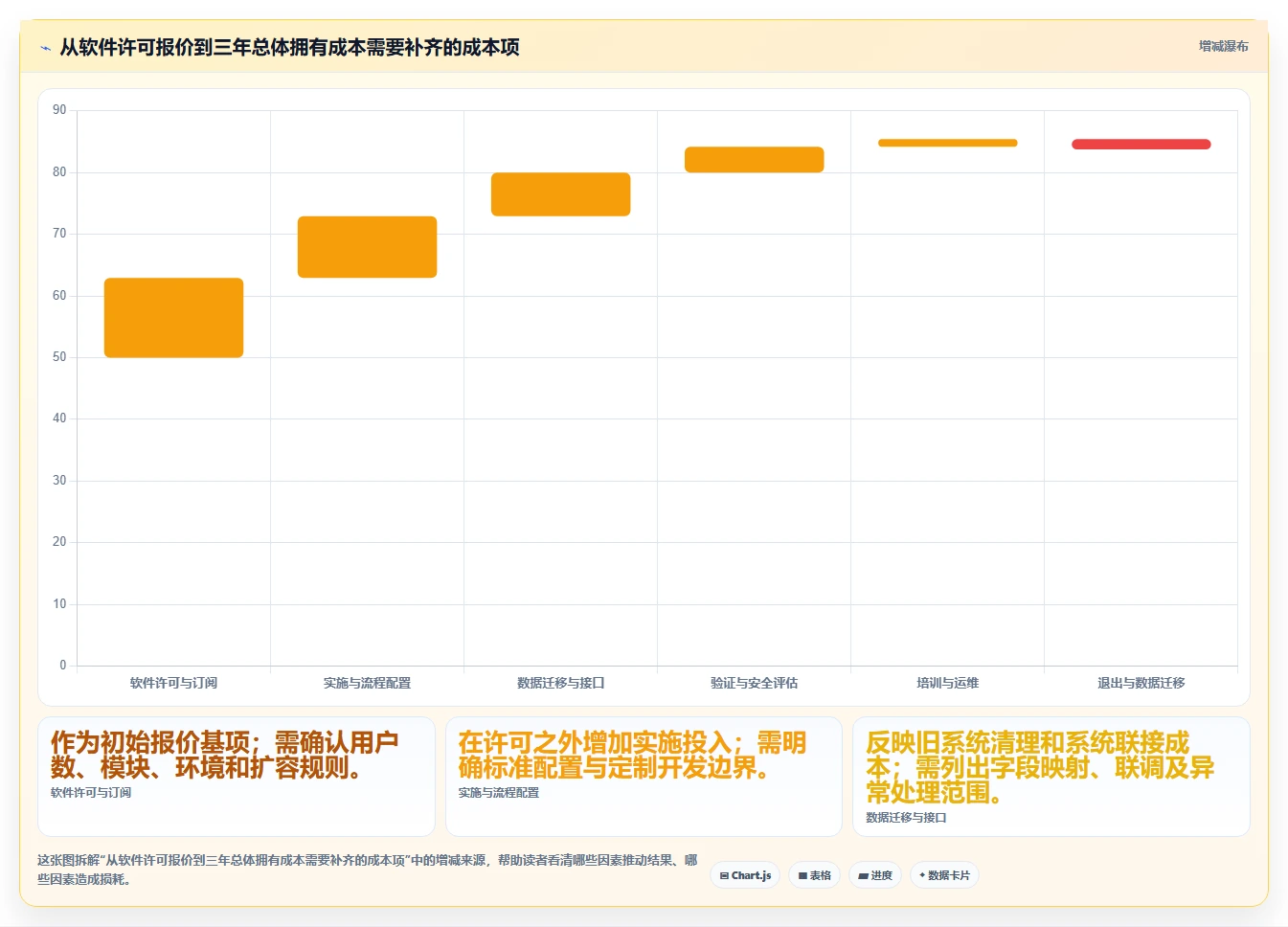Click the 数据迁移与接口 orange bar
1288x927 pixels.
tap(560, 194)
